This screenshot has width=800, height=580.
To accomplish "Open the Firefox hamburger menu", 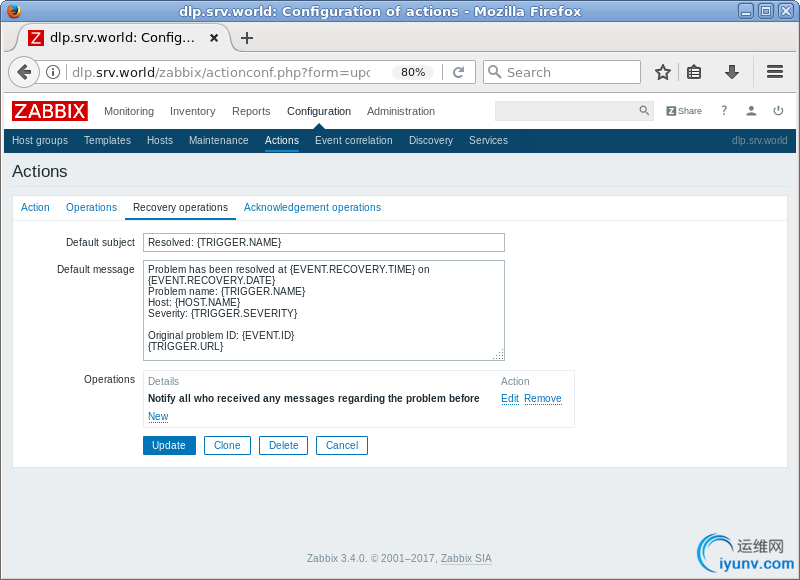I will [774, 71].
